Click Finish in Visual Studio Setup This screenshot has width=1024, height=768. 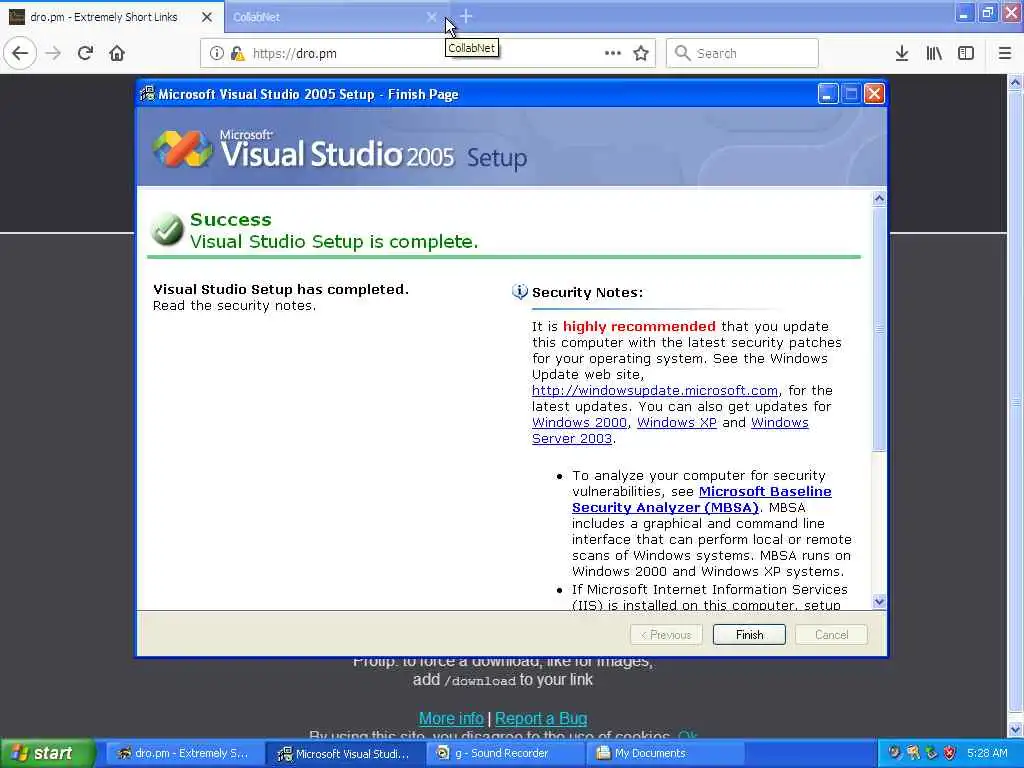(x=749, y=634)
